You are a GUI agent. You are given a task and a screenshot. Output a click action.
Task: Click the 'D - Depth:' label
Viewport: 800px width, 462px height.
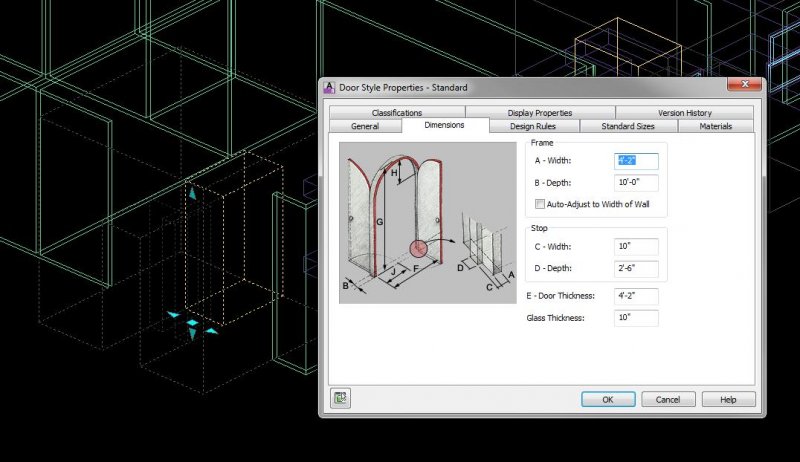tap(553, 268)
